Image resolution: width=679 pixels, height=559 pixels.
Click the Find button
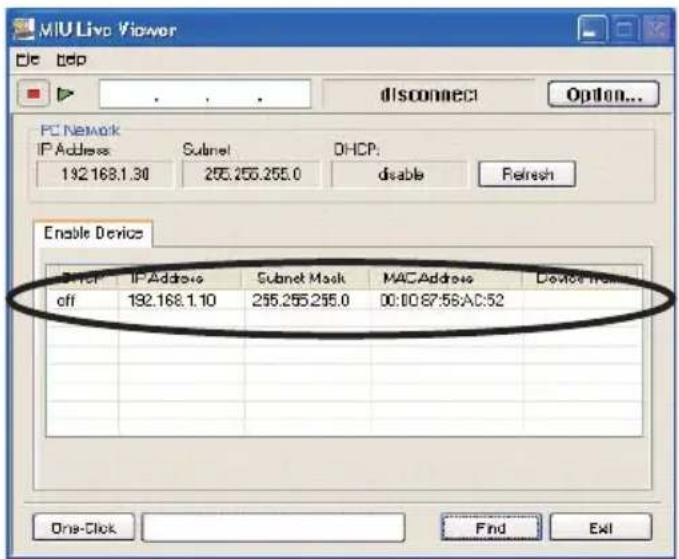pos(491,528)
